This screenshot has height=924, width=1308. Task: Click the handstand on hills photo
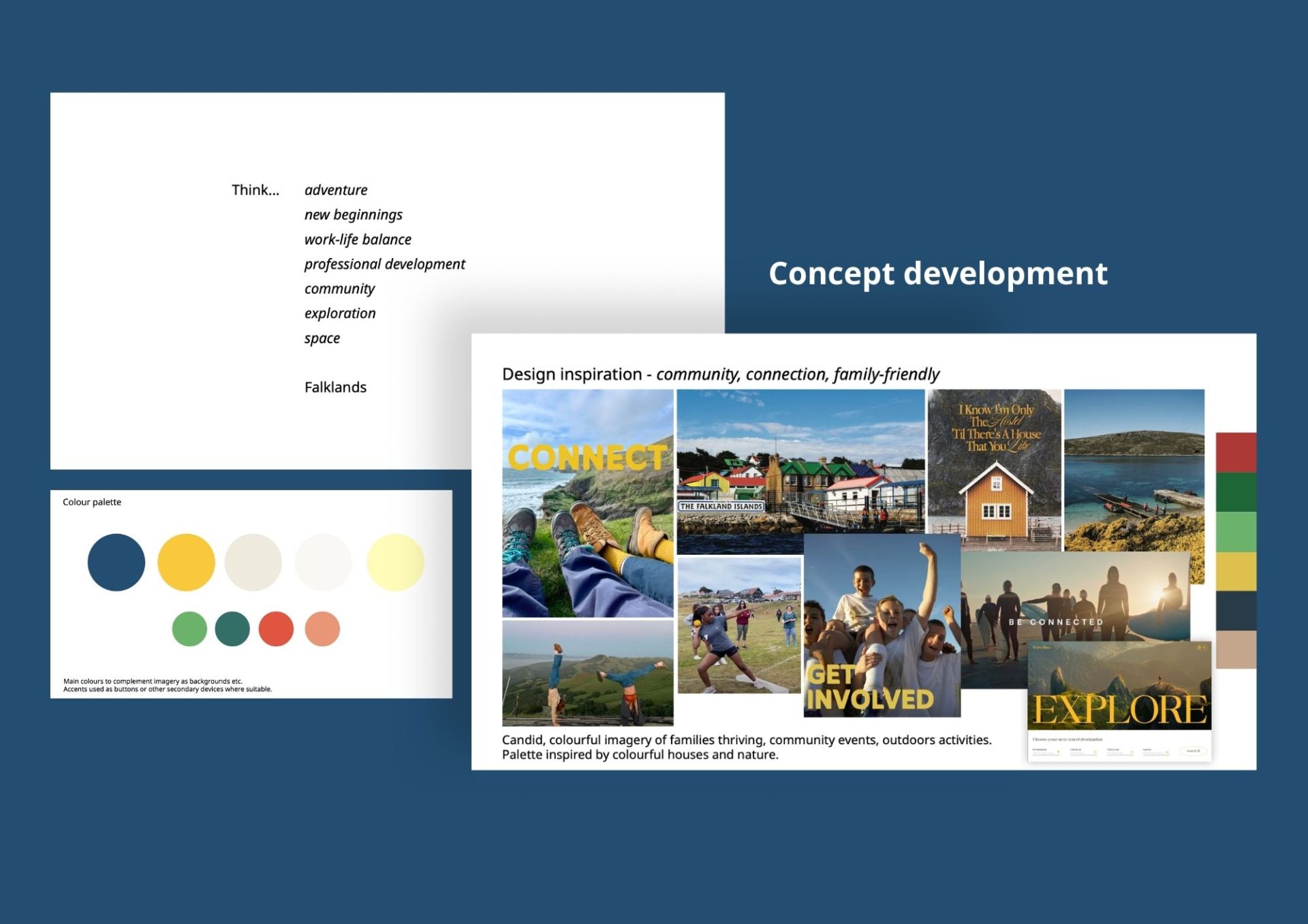(587, 673)
